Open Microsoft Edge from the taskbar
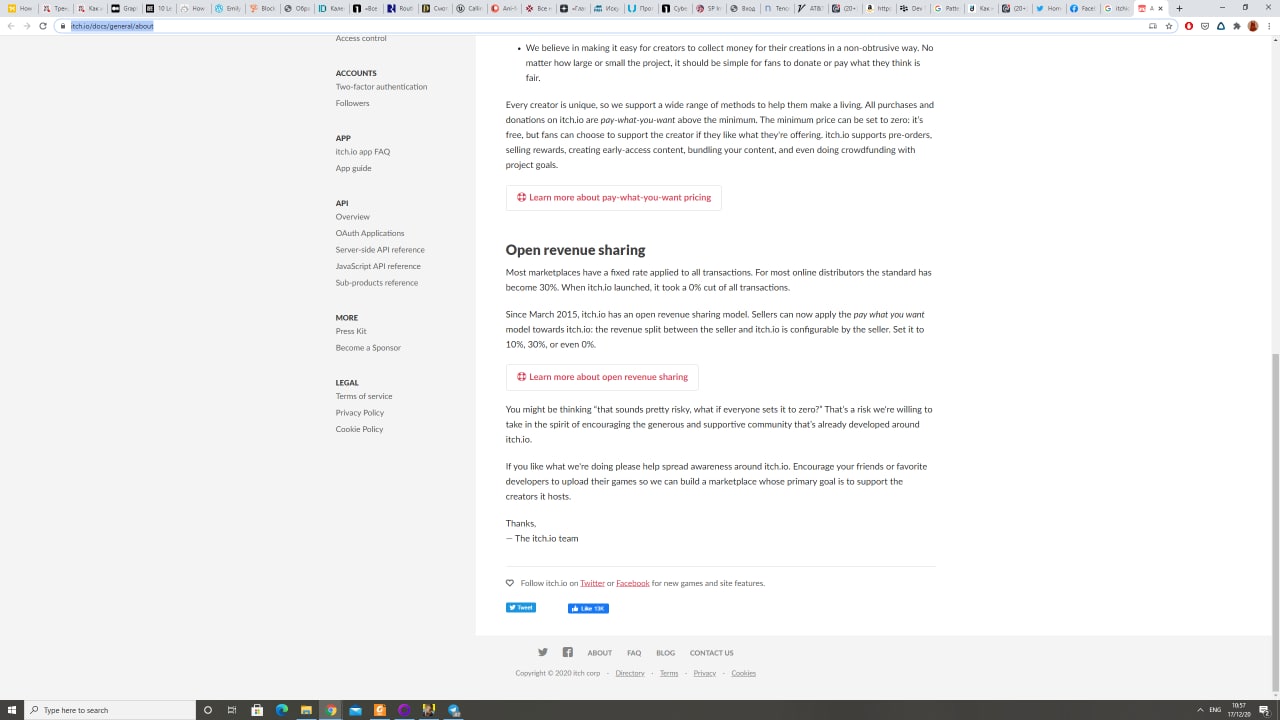The height and width of the screenshot is (720, 1280). (282, 710)
